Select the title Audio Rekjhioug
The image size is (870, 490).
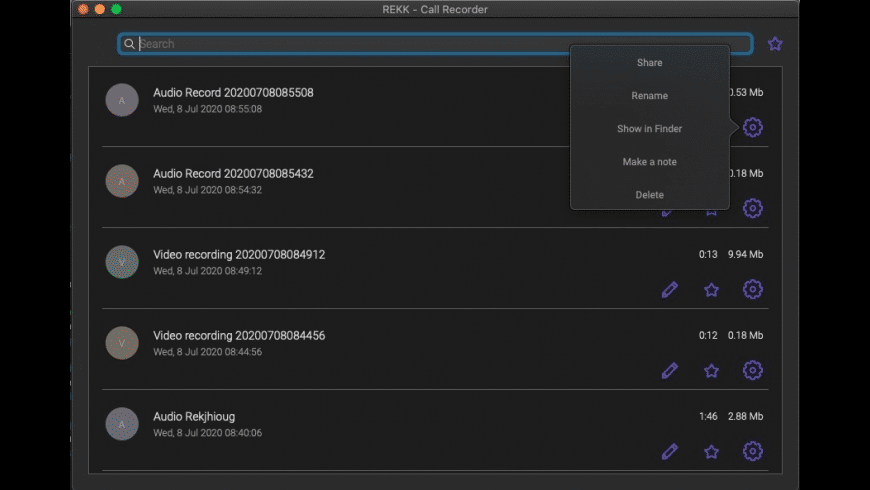[x=194, y=417]
